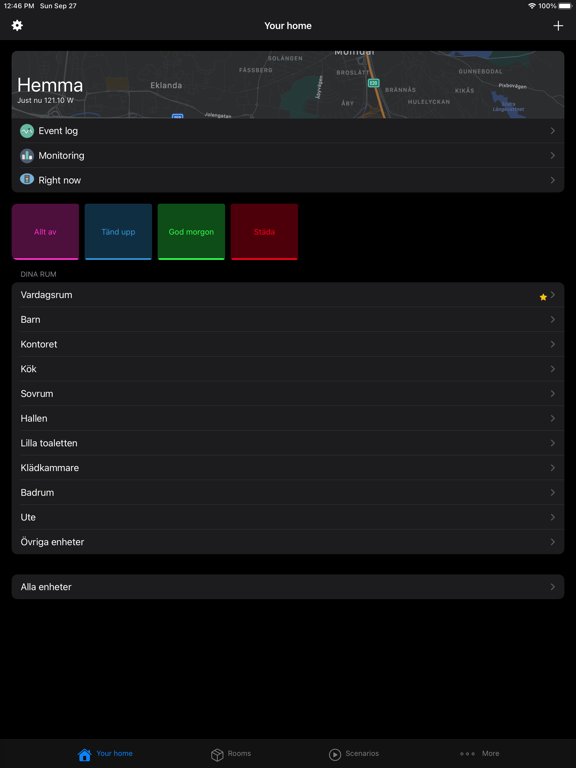
Task: Expand Badrum chevron
Action: click(x=552, y=493)
